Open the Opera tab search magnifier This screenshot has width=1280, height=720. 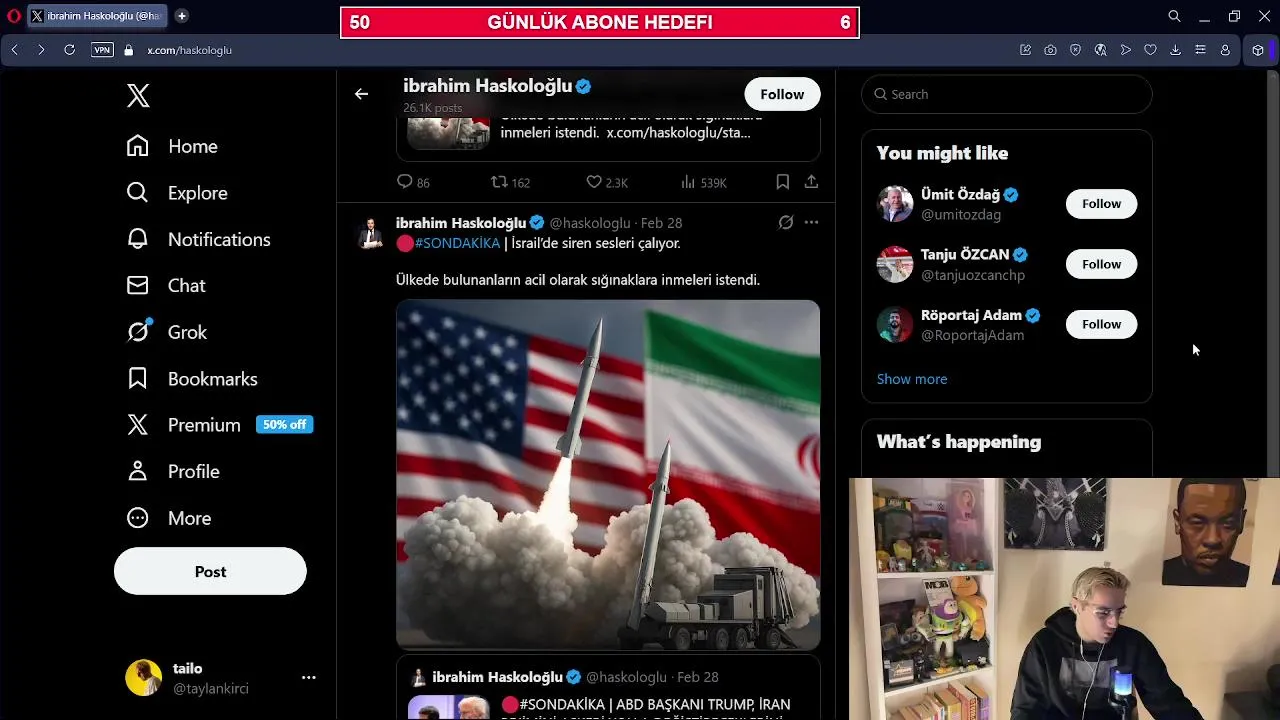coord(1174,16)
